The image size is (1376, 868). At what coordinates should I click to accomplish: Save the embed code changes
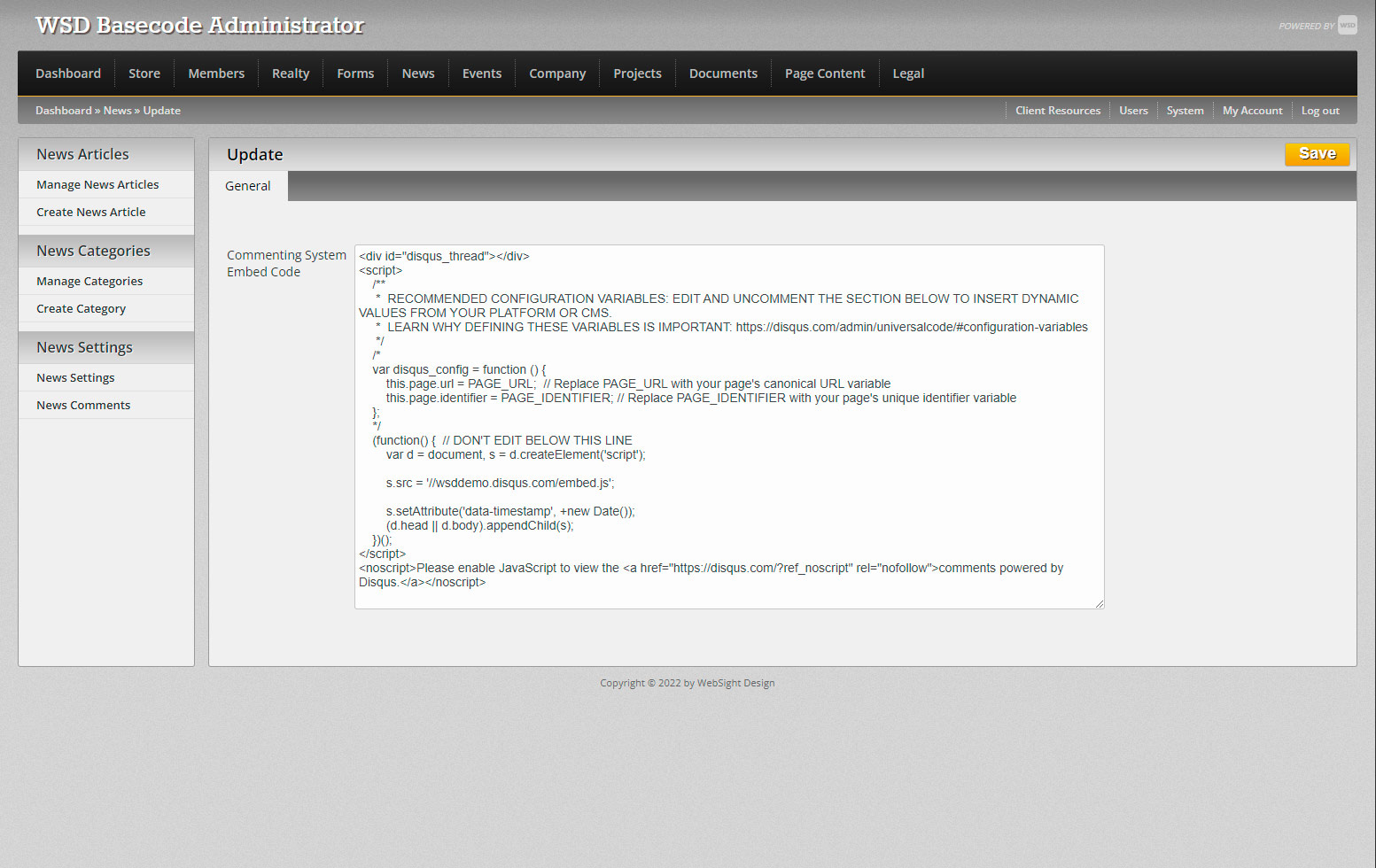pyautogui.click(x=1318, y=154)
